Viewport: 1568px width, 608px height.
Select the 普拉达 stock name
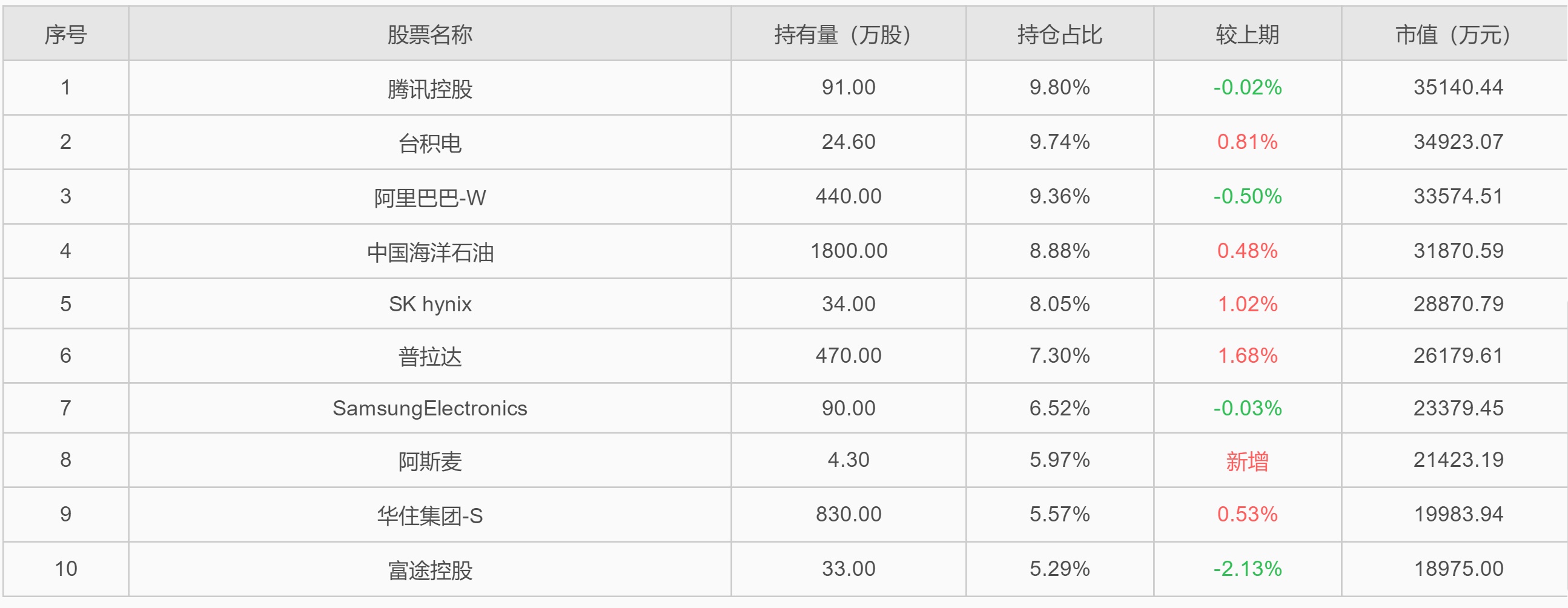430,356
